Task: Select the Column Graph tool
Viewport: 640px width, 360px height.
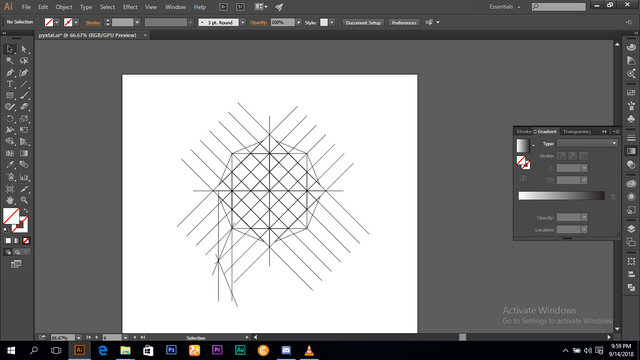Action: coord(24,177)
